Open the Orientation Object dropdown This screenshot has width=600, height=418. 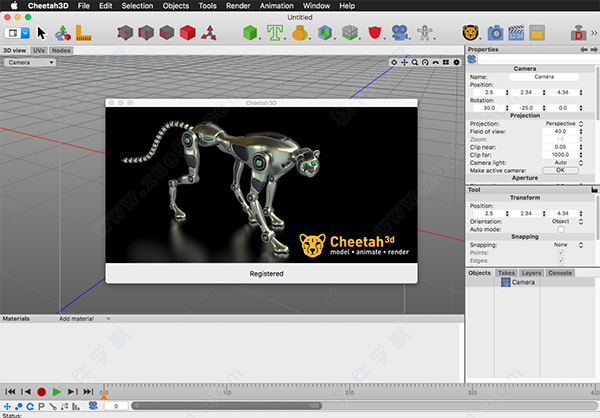(x=563, y=221)
